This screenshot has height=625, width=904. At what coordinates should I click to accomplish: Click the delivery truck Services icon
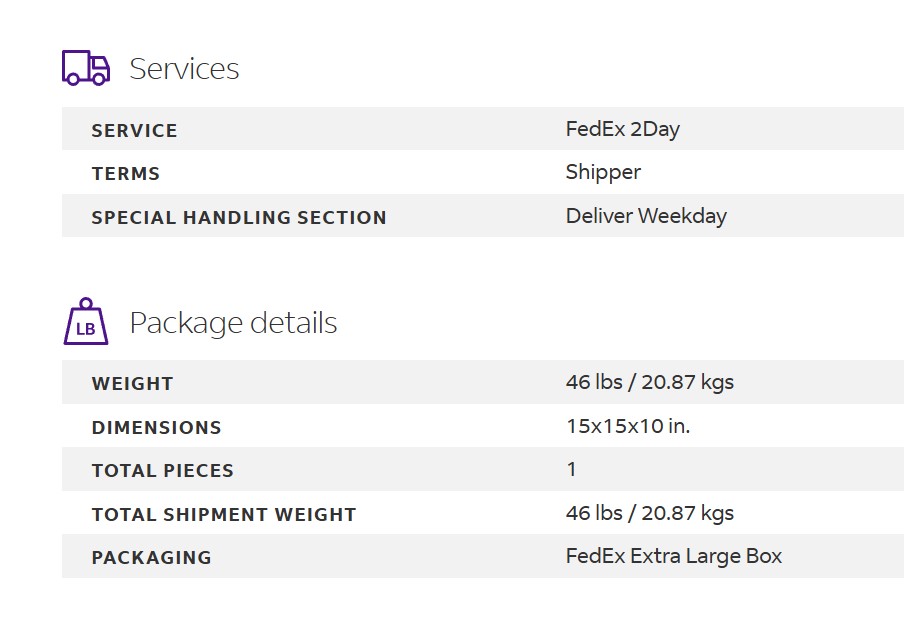86,68
